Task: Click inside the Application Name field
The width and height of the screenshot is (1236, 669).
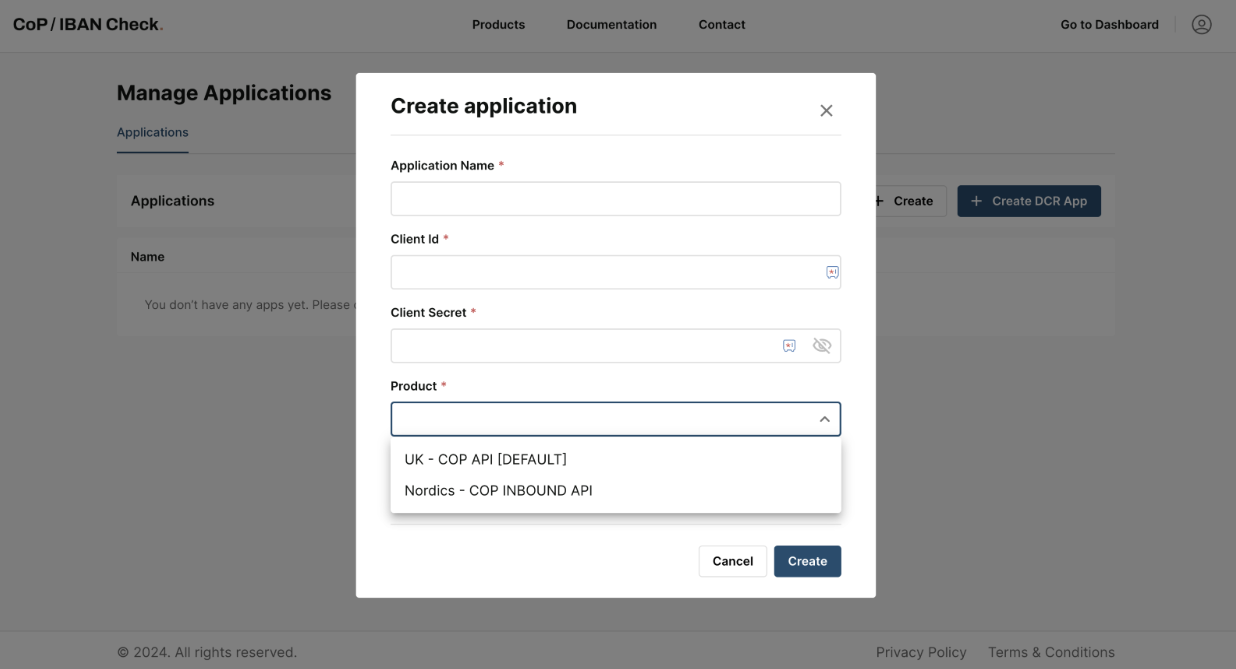Action: tap(614, 198)
